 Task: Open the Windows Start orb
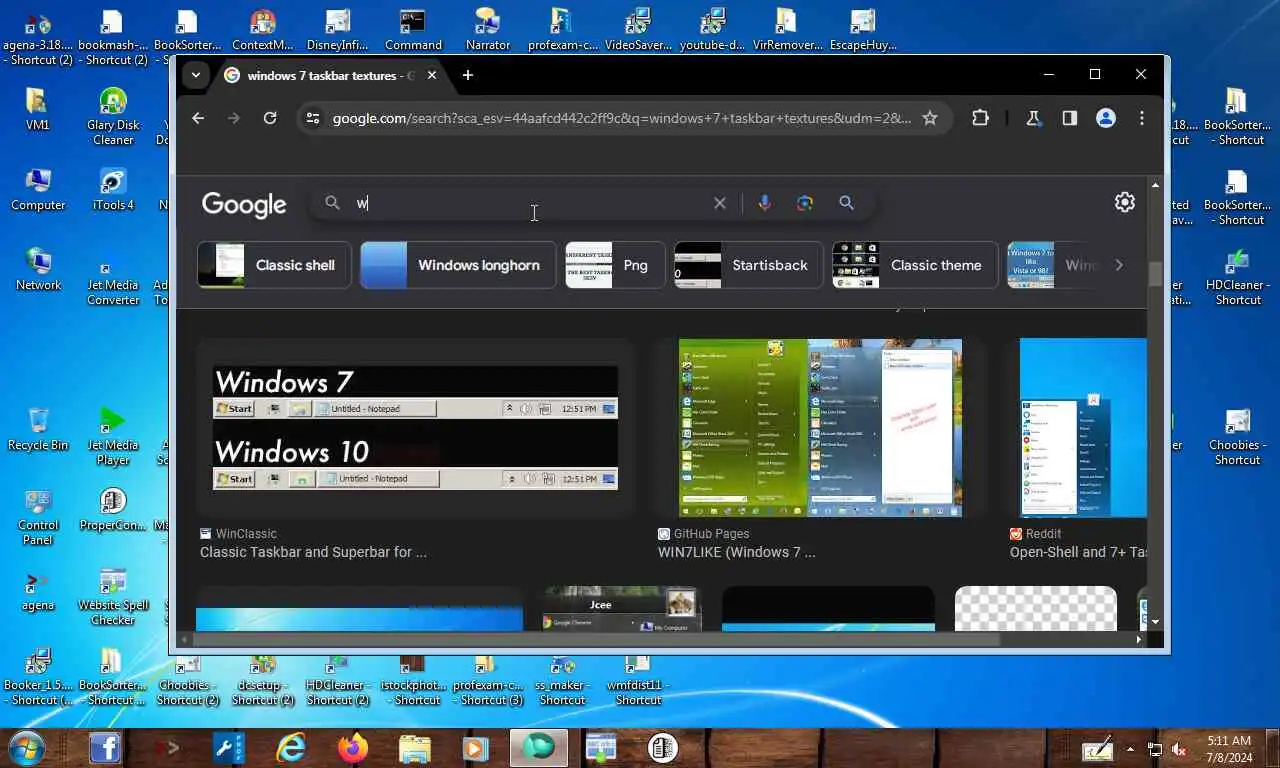pyautogui.click(x=26, y=748)
